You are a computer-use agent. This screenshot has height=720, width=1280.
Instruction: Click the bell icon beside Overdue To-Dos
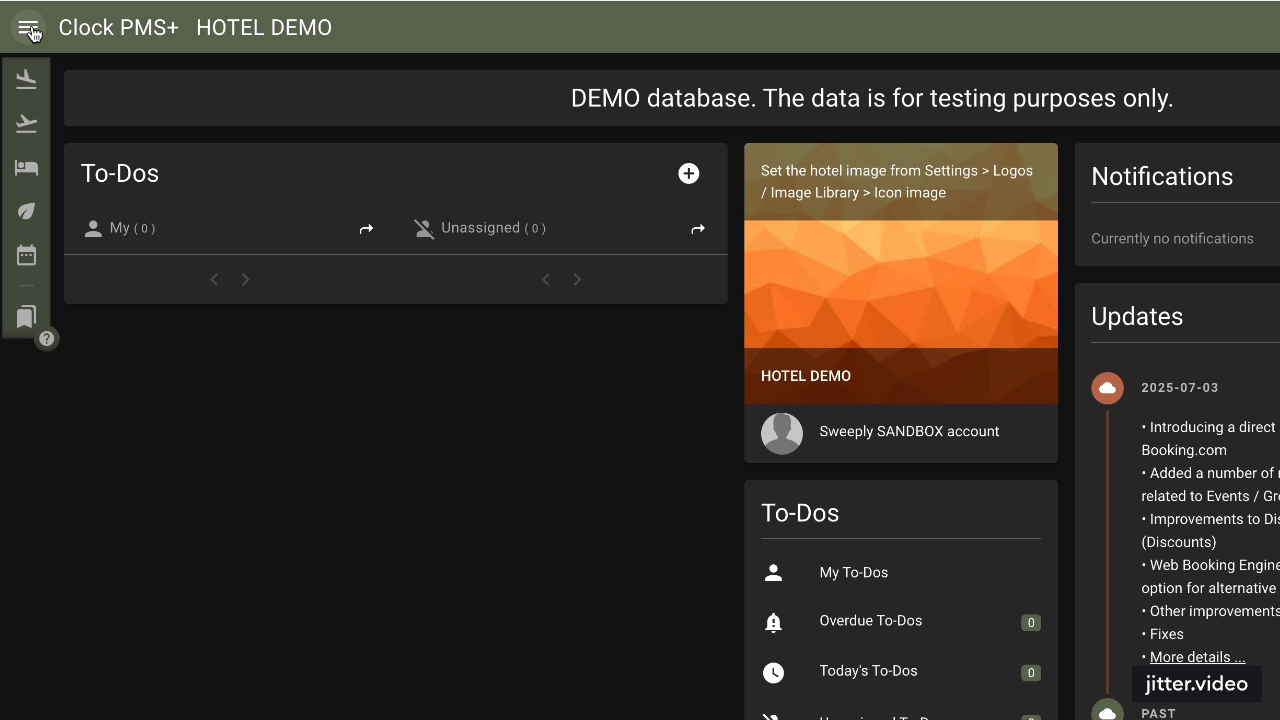773,623
